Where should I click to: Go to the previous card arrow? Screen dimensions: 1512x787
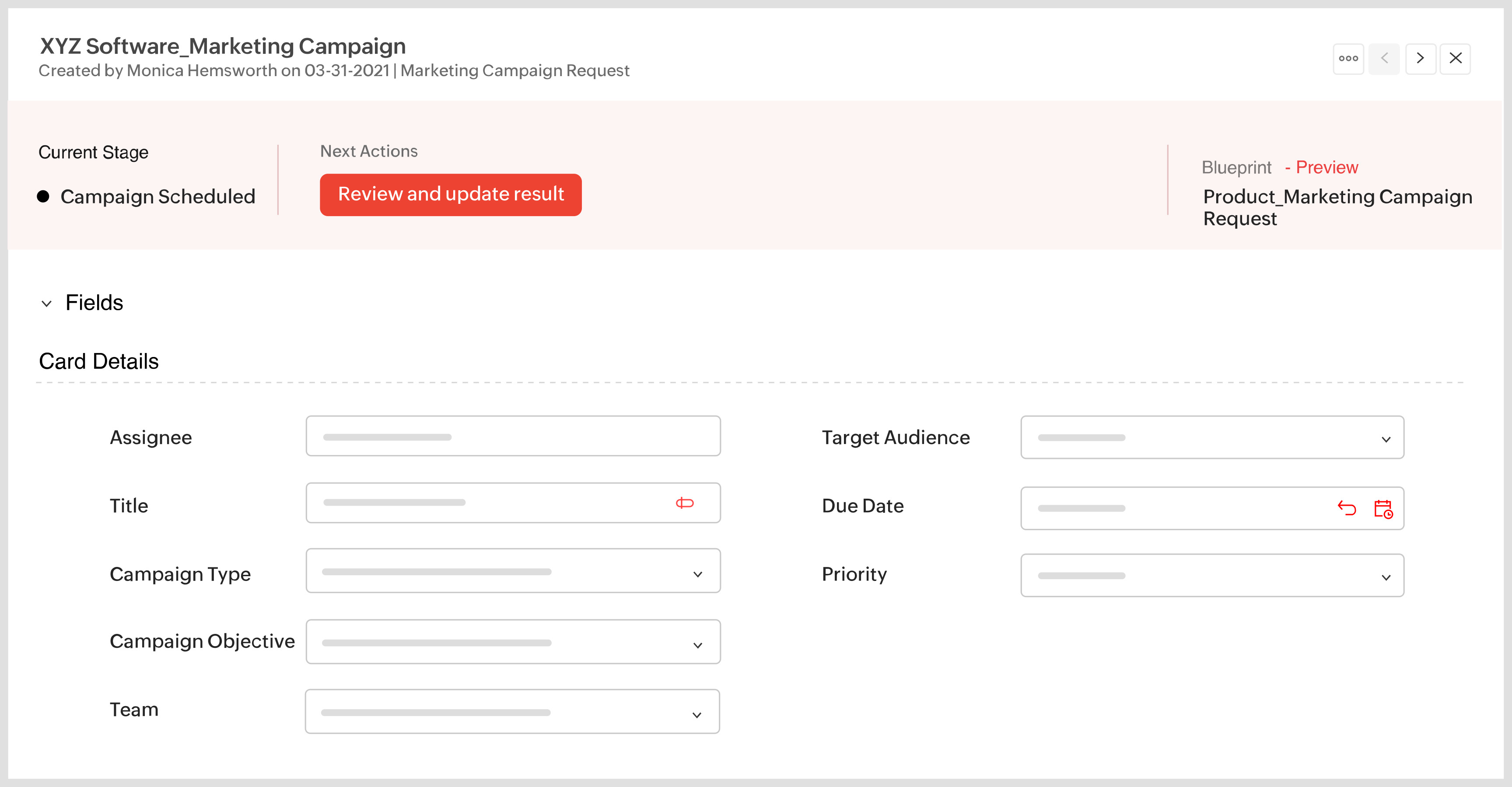tap(1384, 59)
